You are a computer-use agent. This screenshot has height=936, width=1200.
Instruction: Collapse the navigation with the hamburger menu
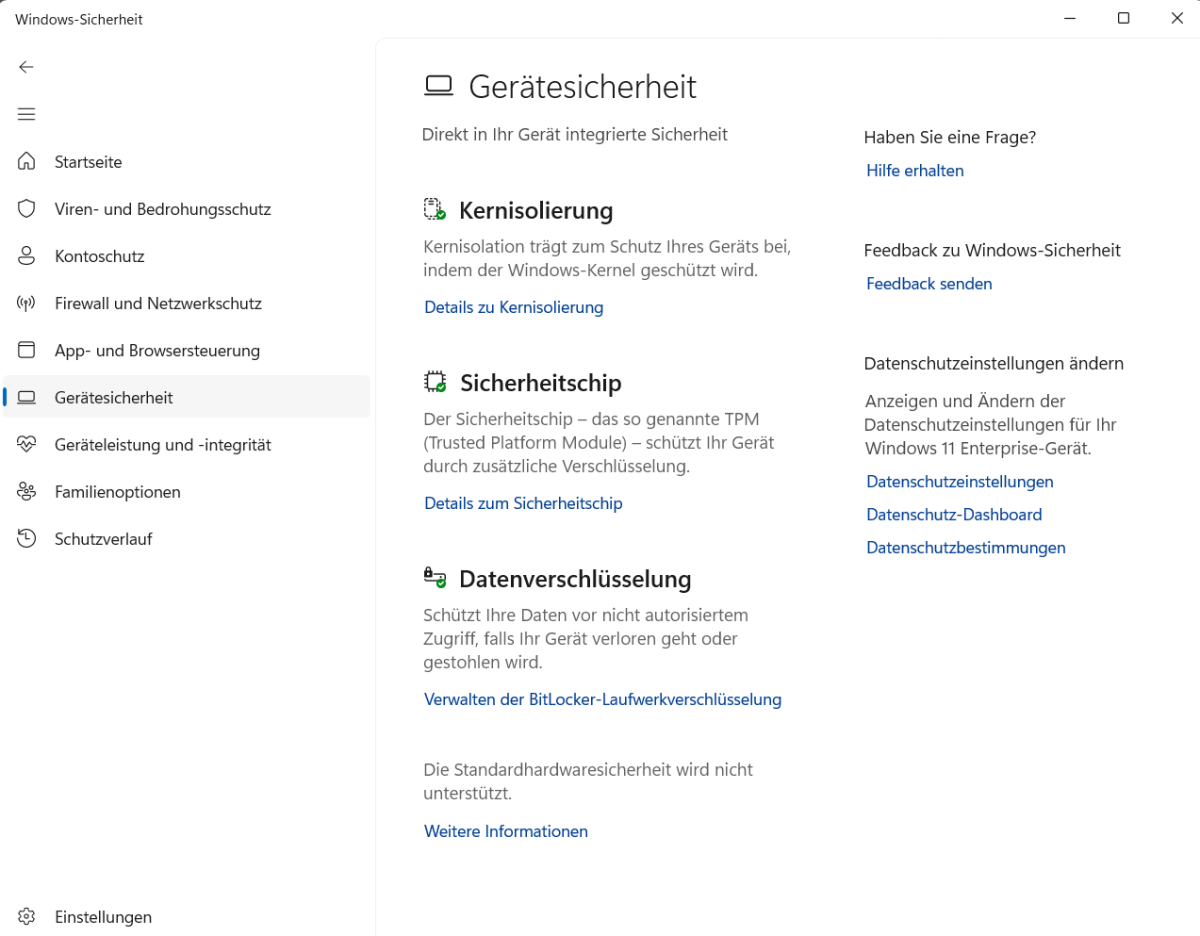(26, 114)
